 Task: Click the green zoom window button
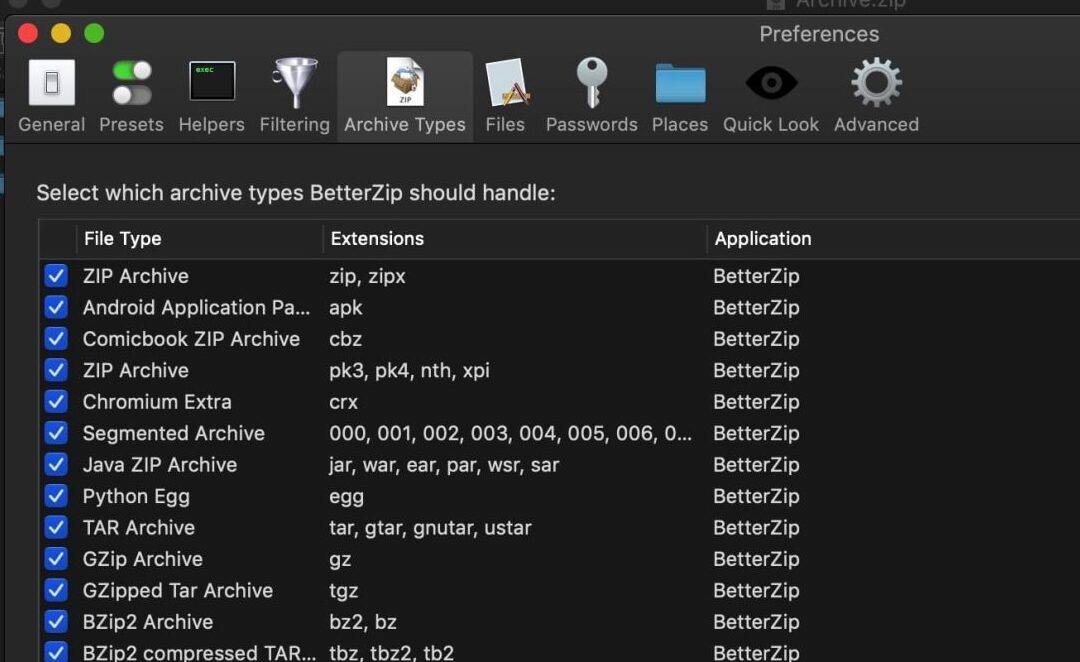pos(94,33)
